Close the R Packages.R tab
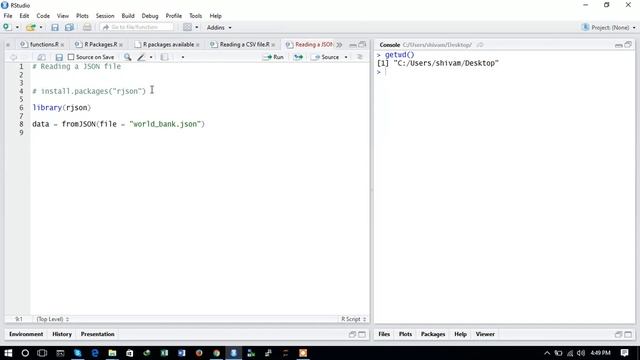640x360 pixels. (x=121, y=45)
